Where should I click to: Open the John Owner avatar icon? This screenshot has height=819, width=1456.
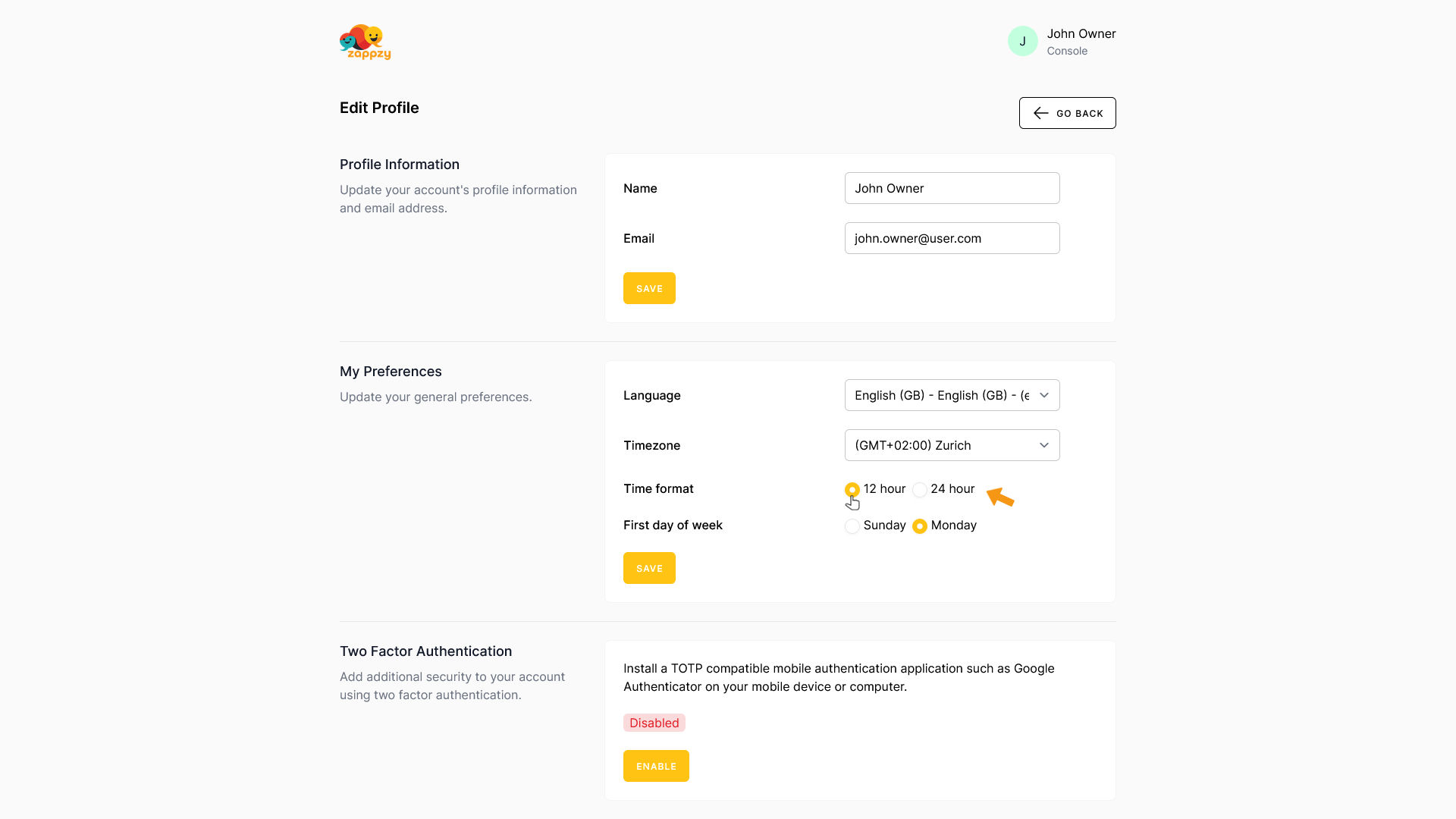1022,41
